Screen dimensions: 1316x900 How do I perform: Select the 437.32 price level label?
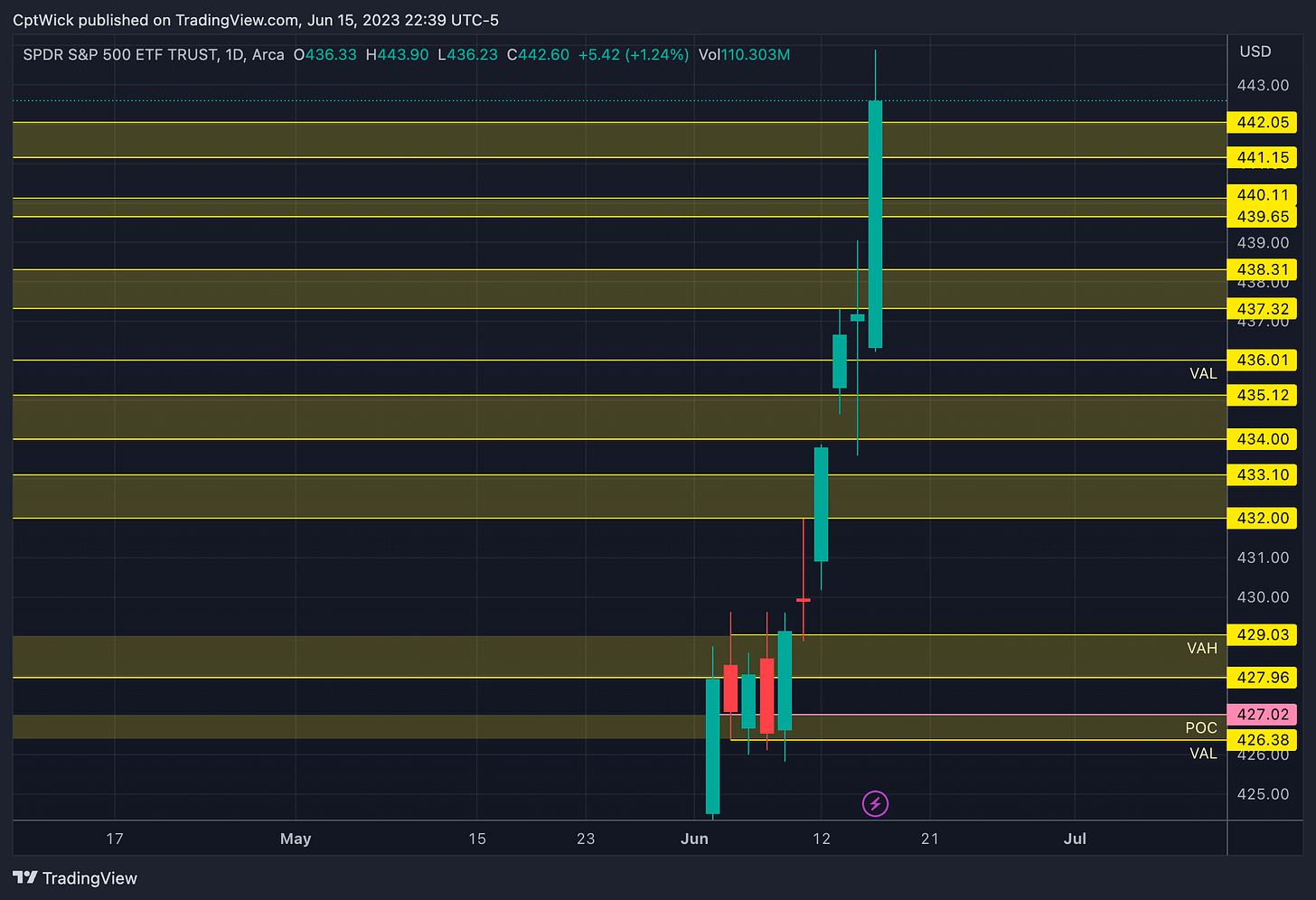pos(1262,309)
